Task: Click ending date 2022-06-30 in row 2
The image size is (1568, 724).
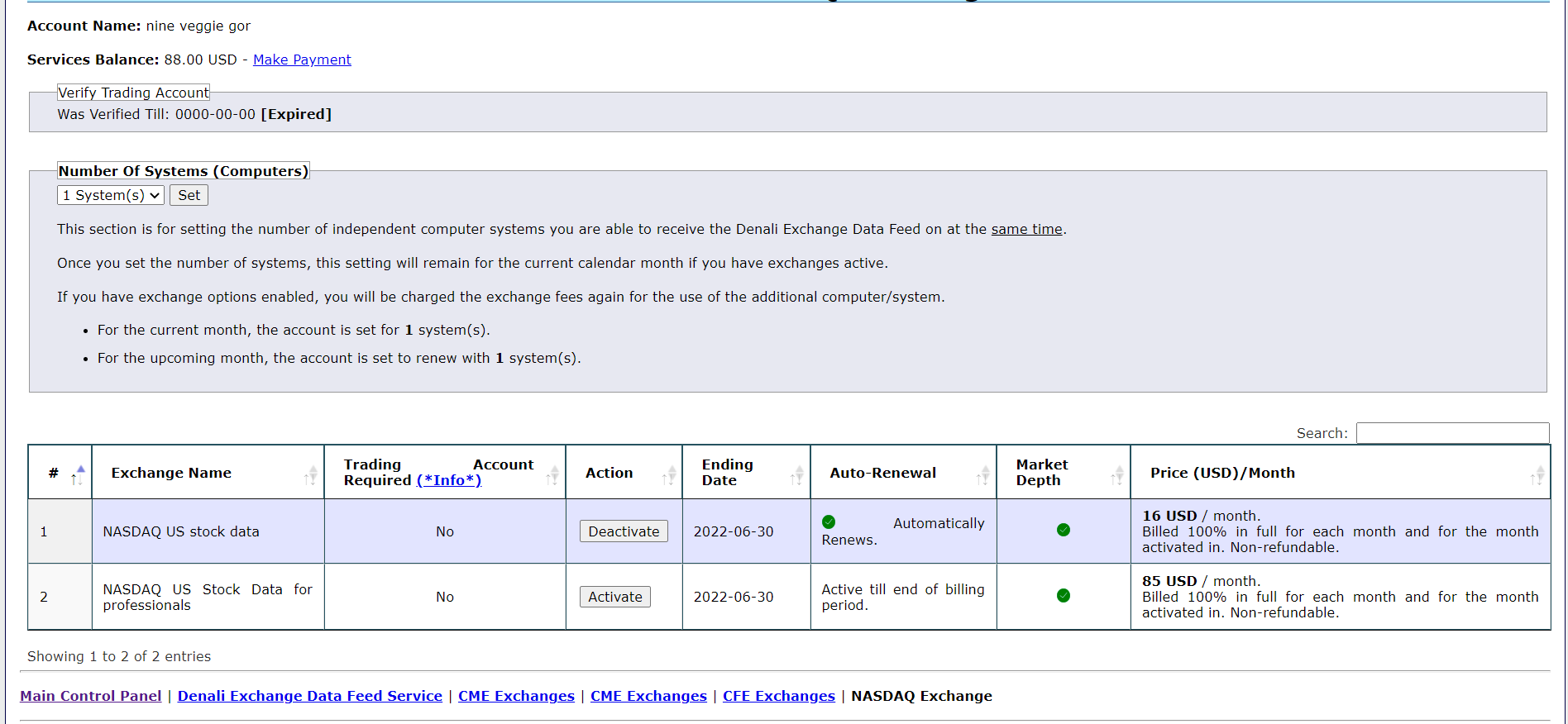Action: [734, 597]
